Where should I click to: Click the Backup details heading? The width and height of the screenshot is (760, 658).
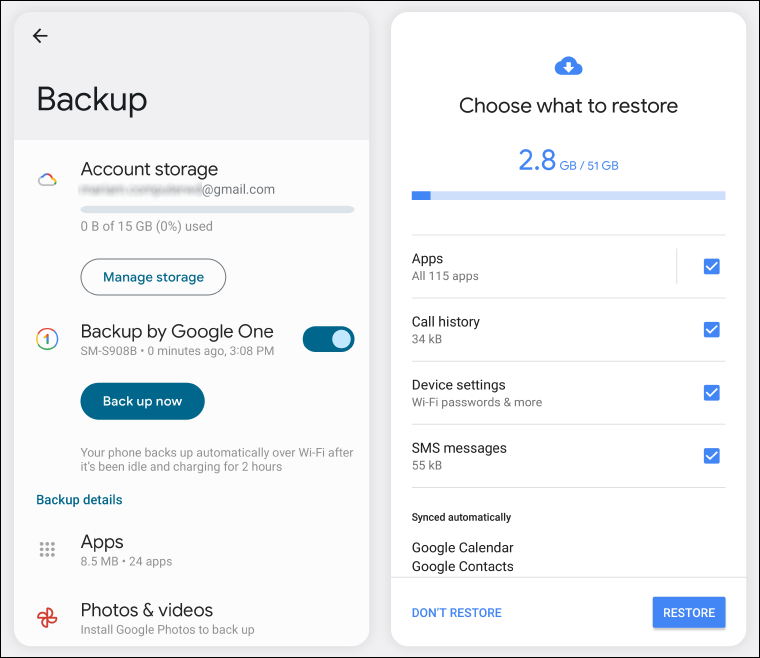[79, 500]
